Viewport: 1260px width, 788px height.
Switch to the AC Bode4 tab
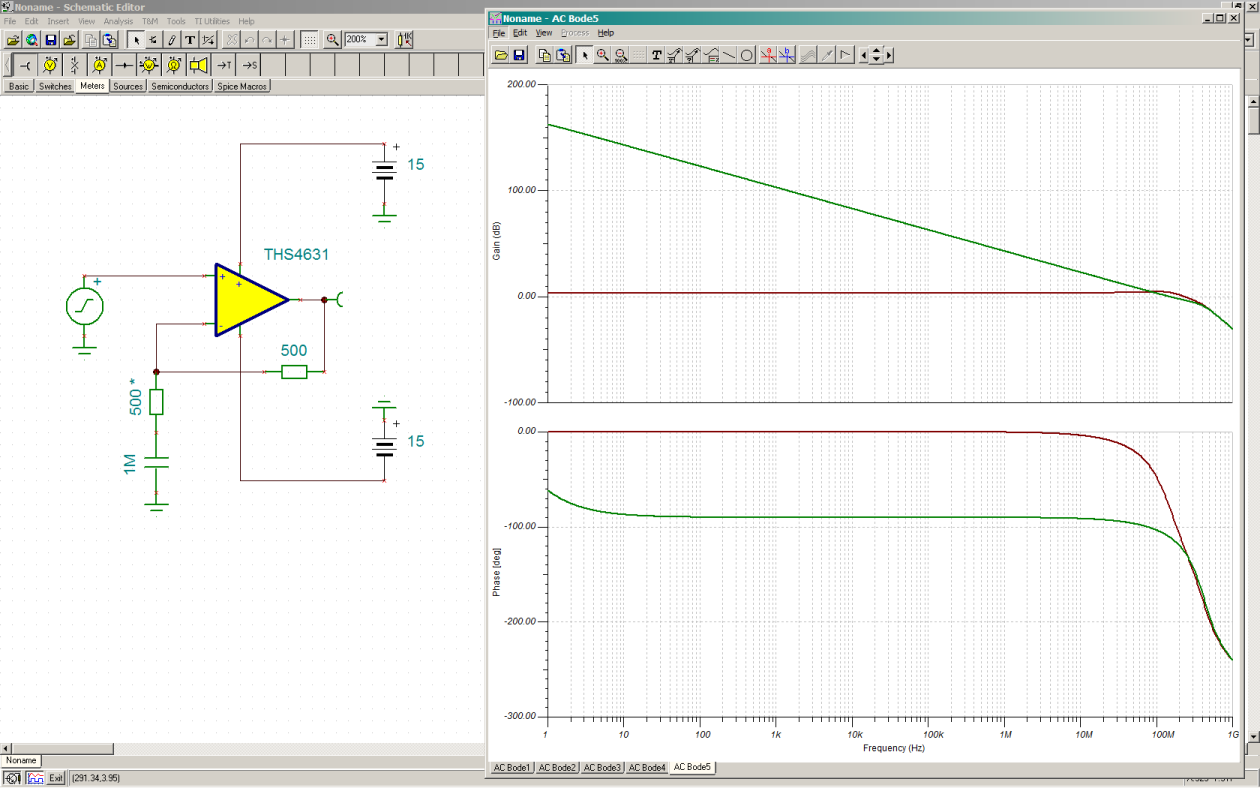tap(647, 768)
